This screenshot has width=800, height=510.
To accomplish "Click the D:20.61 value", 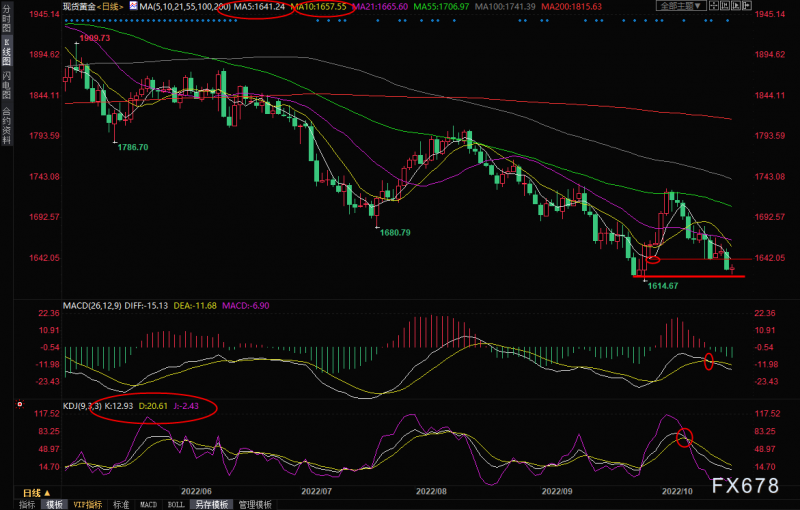I will pos(153,406).
